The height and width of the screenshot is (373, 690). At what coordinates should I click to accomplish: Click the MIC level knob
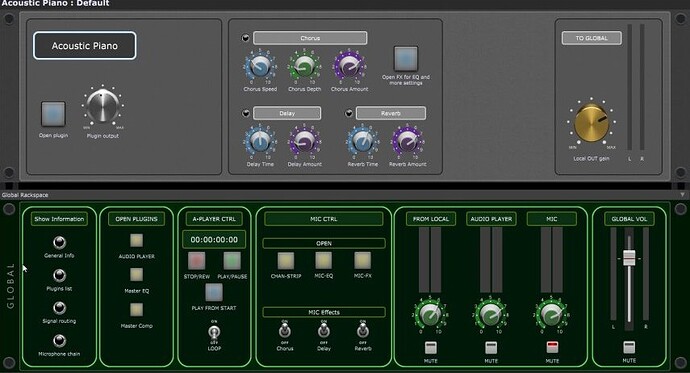click(551, 314)
